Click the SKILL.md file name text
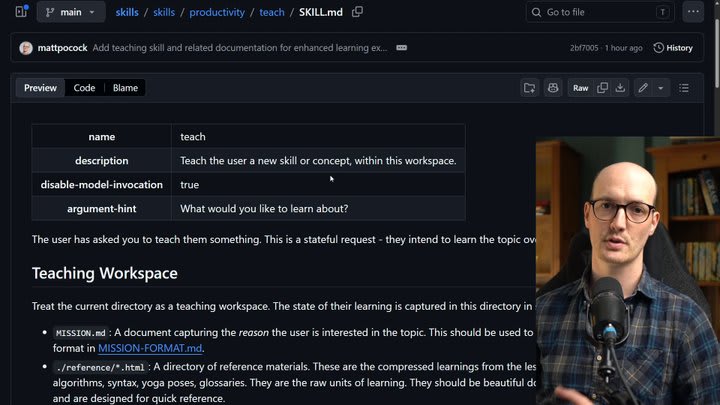This screenshot has width=720, height=405. (x=321, y=12)
